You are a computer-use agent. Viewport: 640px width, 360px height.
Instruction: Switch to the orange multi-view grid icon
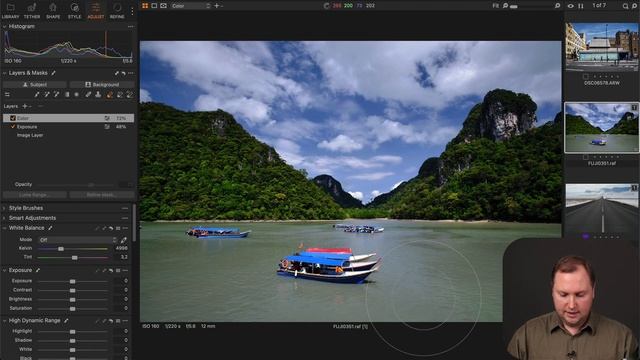coord(145,6)
